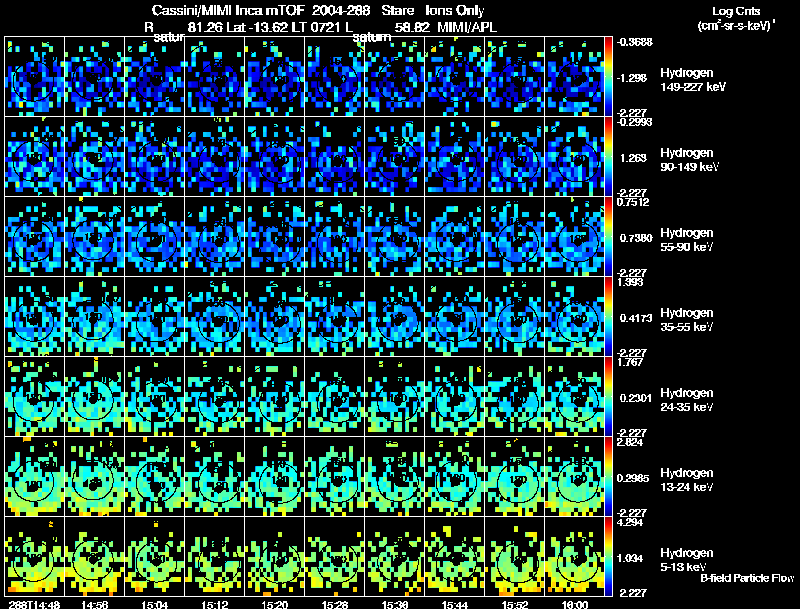Click the color scale bar for 90-149 keV row
This screenshot has width=800, height=609.
[608, 157]
